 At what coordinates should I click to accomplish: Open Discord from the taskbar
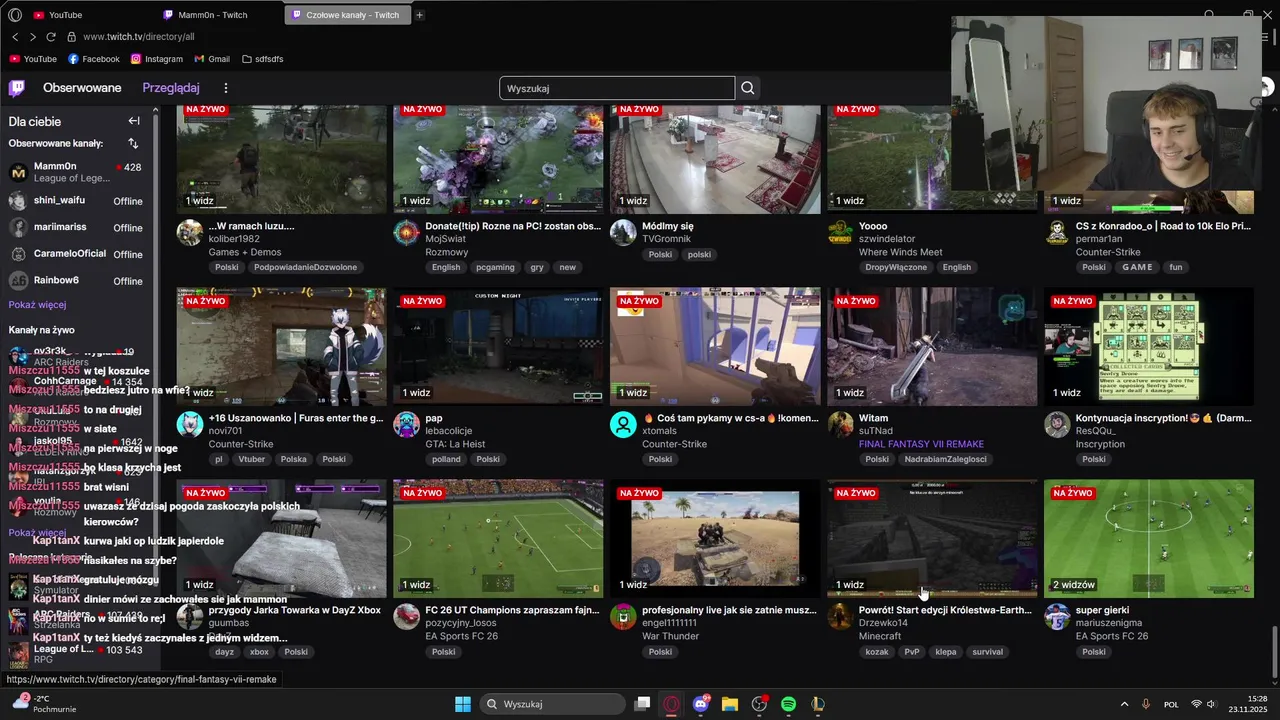701,704
